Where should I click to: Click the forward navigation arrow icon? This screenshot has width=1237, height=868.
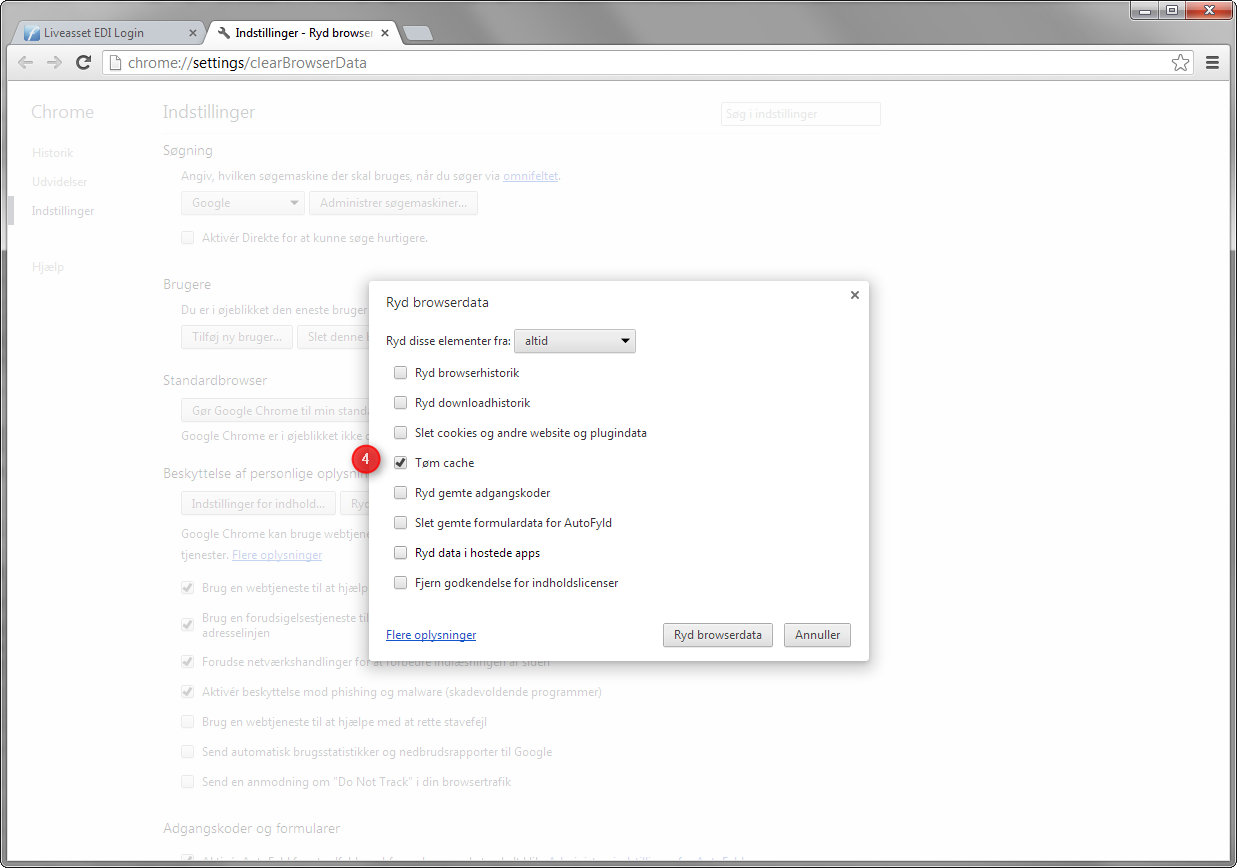coord(54,63)
